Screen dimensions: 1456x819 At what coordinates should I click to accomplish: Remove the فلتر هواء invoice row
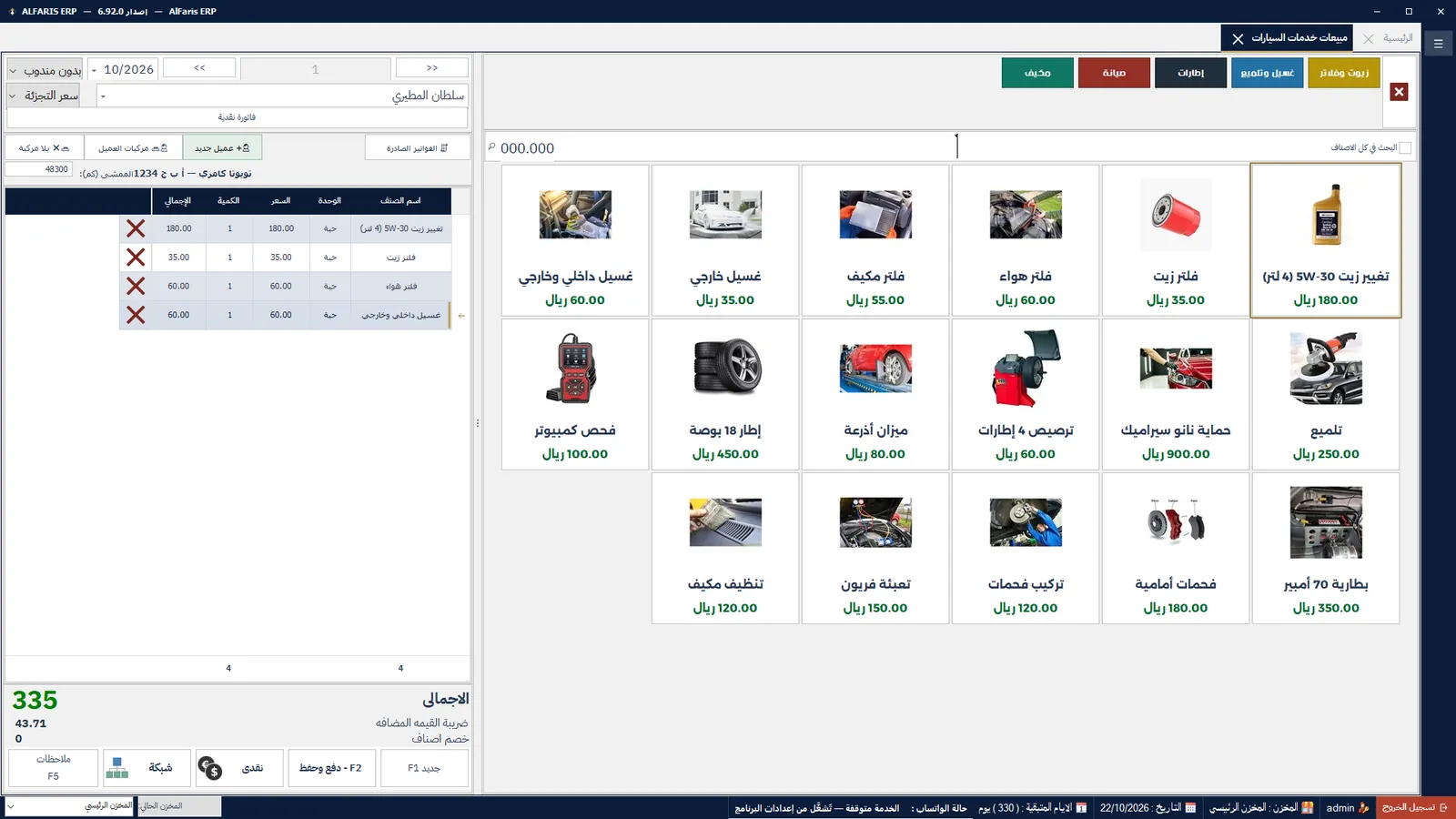tap(136, 286)
